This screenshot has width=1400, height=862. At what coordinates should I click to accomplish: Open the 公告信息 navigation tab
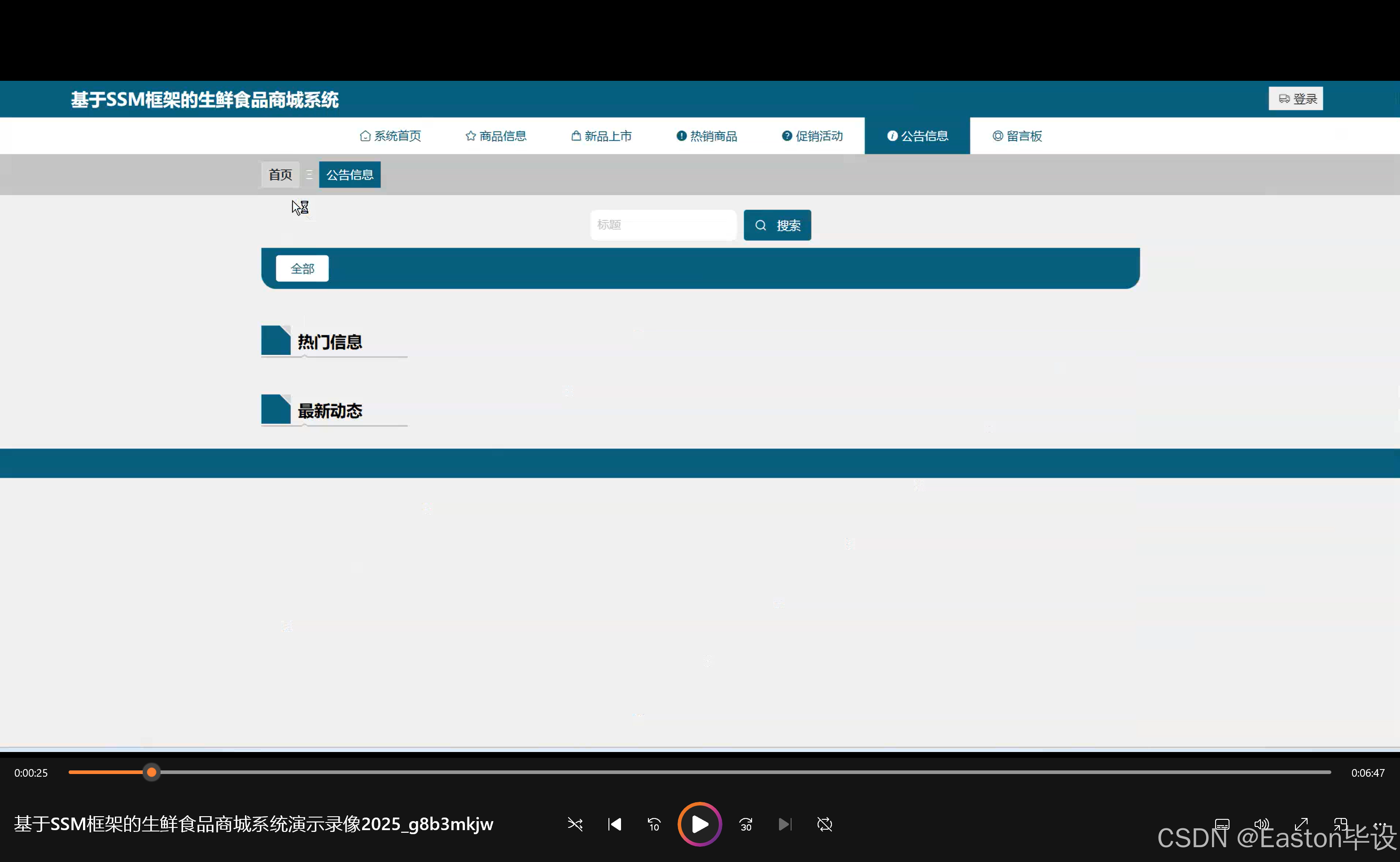[917, 136]
